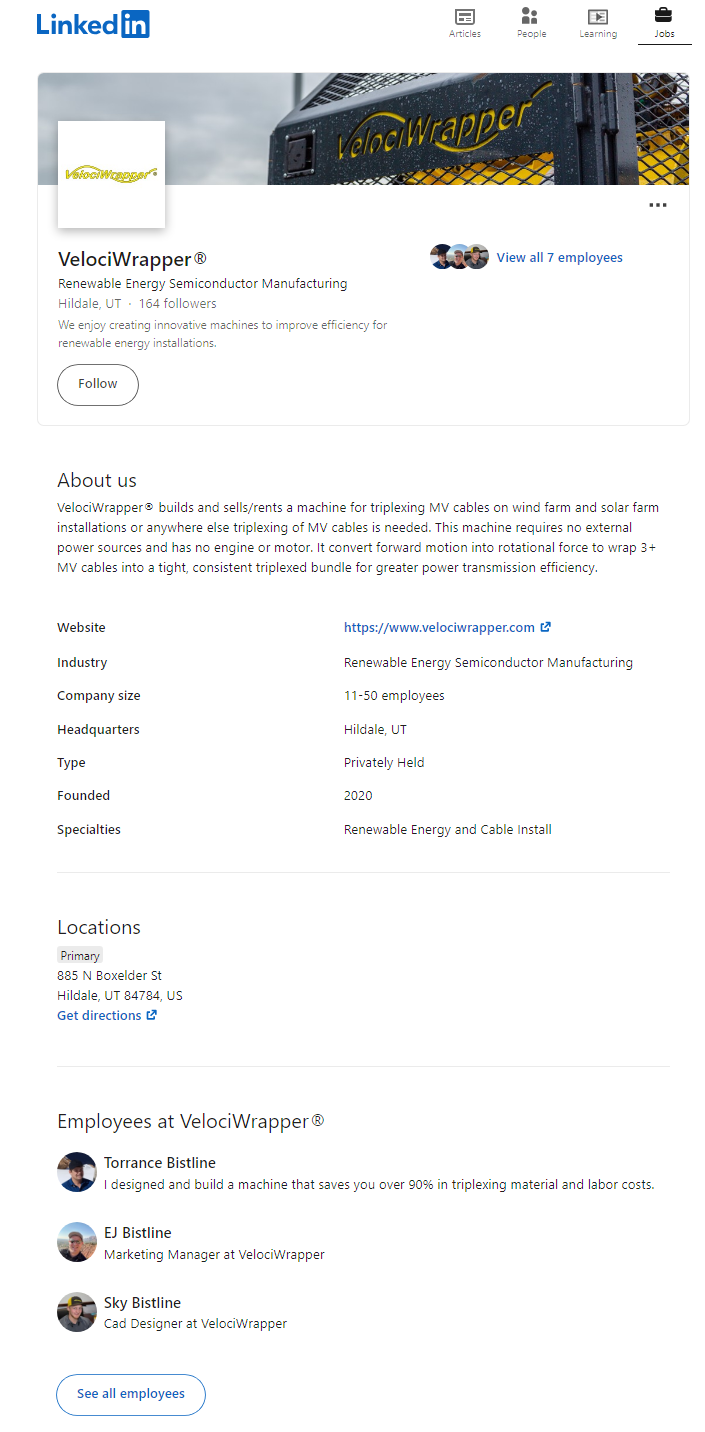This screenshot has width=705, height=1432.
Task: Open the LinkedIn home logo
Action: (x=93, y=24)
